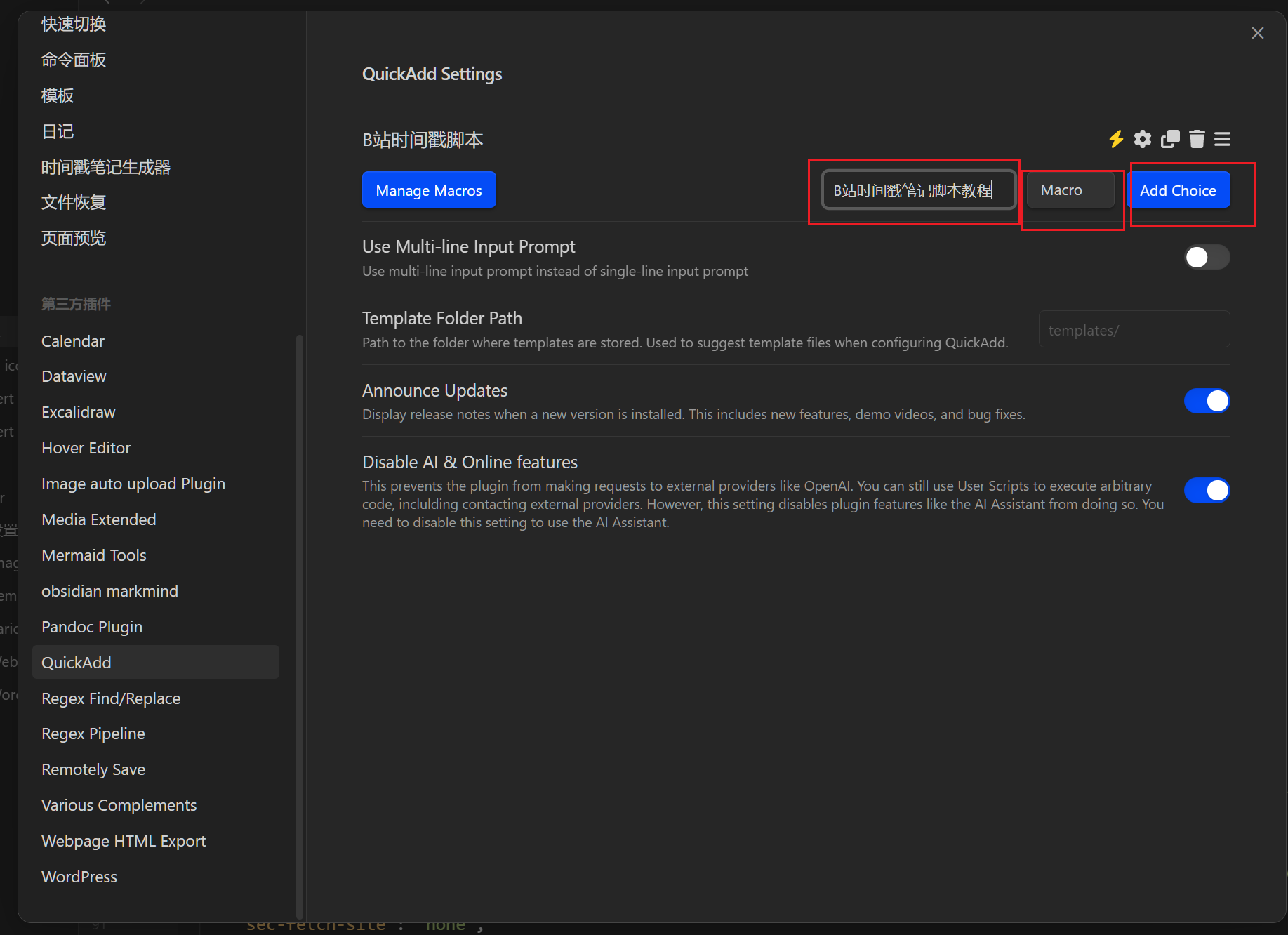This screenshot has height=935, width=1288.
Task: Open the 时间戳笔记生成器 settings entry
Action: [x=105, y=167]
